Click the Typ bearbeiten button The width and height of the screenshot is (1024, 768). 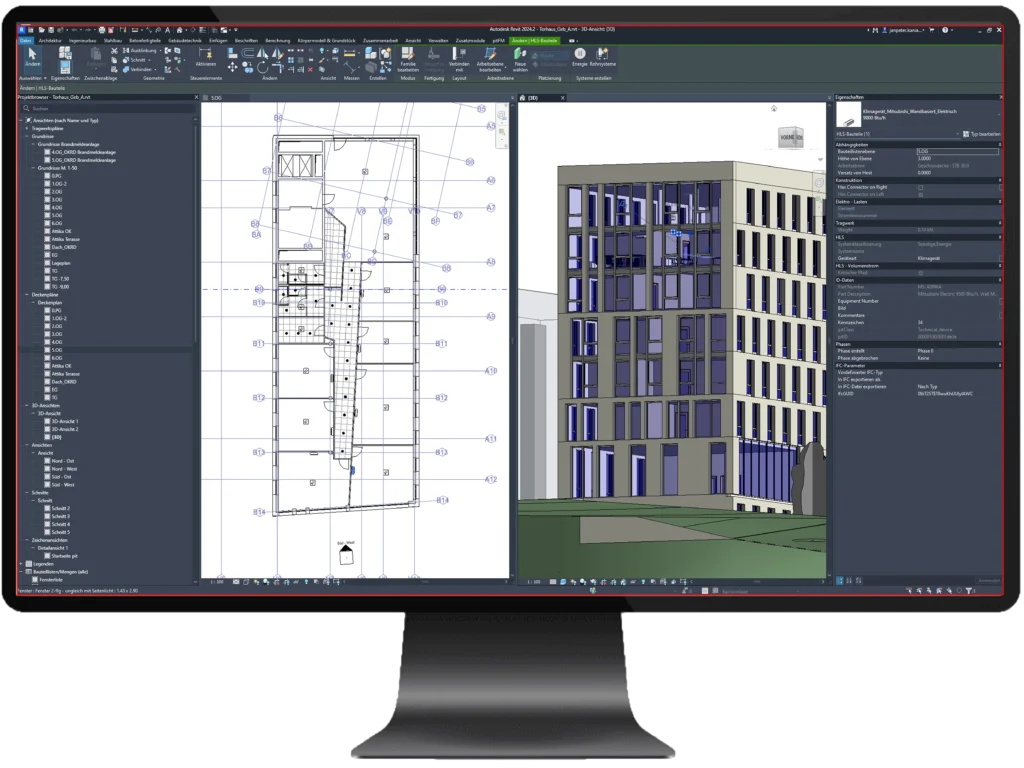980,133
